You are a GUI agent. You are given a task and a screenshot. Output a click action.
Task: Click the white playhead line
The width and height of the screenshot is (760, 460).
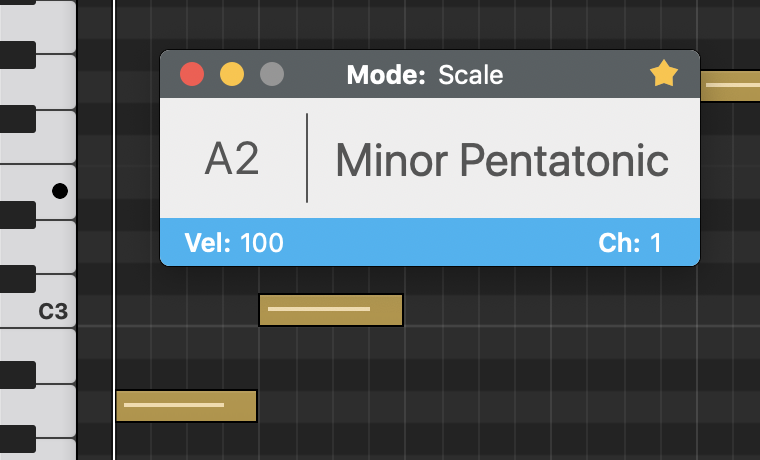tap(114, 230)
